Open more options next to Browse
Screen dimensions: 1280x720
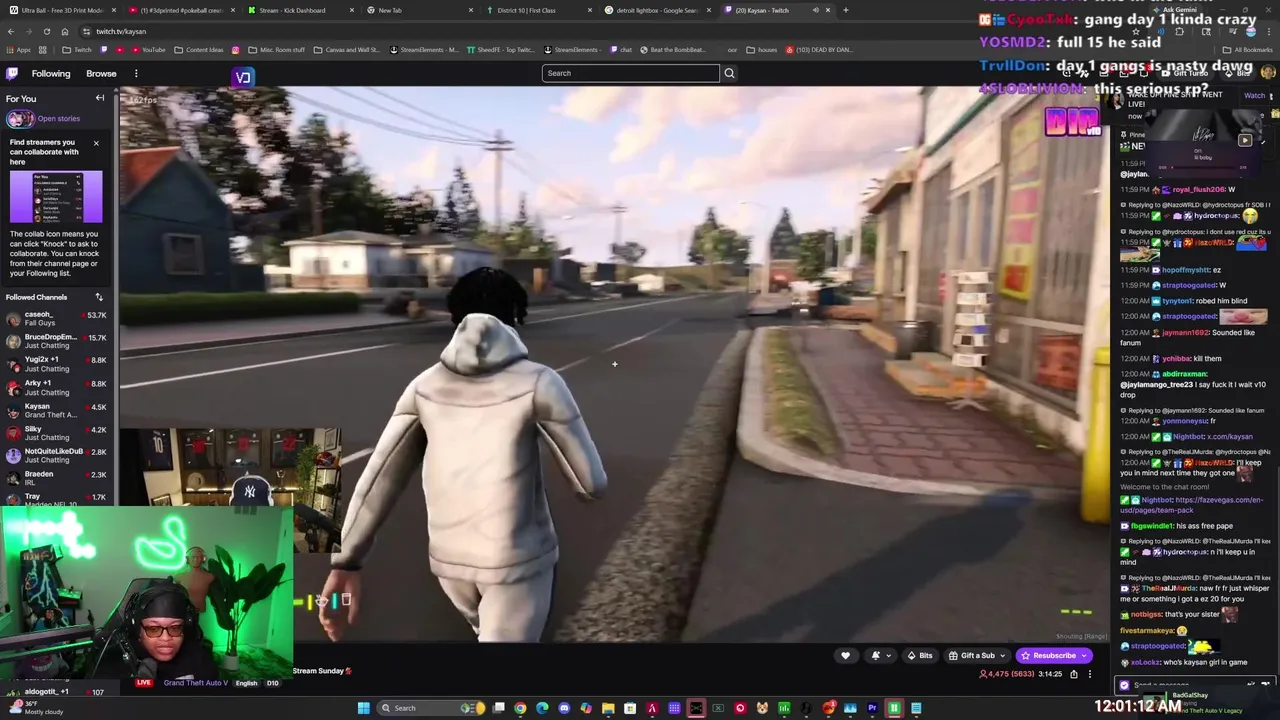coord(136,73)
